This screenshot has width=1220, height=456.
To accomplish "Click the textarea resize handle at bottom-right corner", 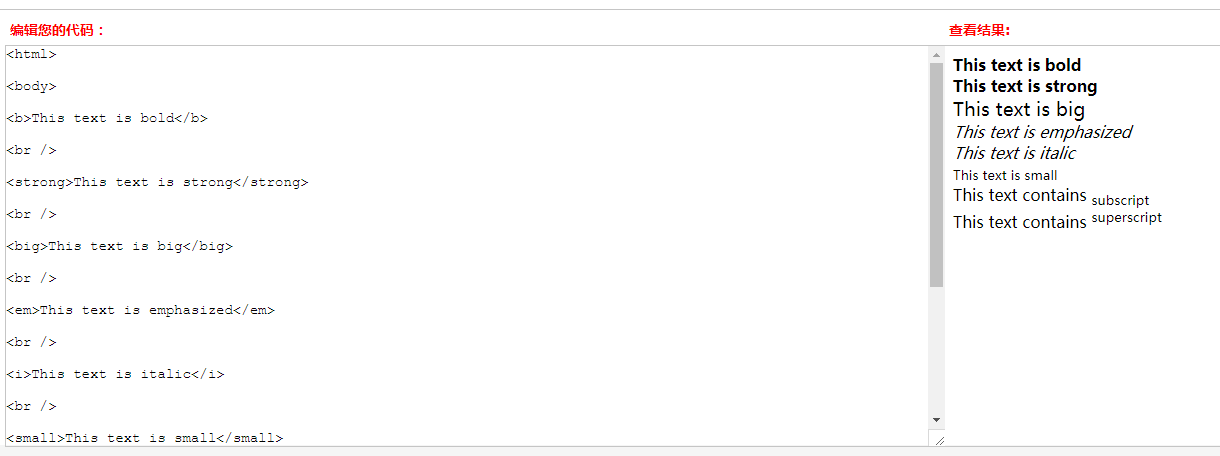I will pos(938,438).
